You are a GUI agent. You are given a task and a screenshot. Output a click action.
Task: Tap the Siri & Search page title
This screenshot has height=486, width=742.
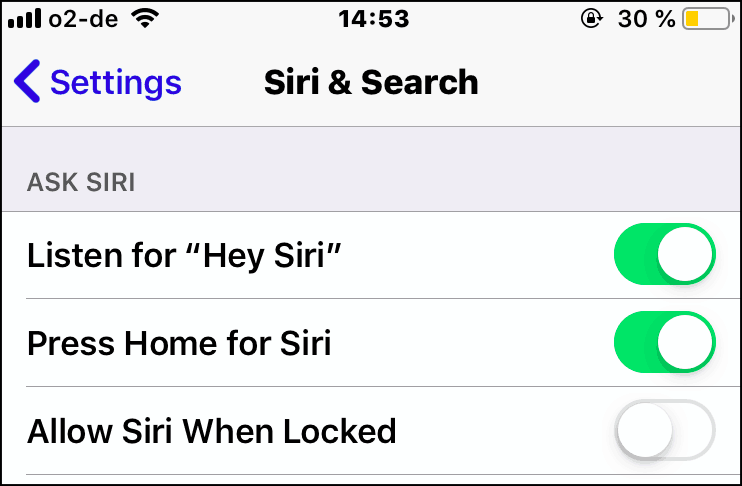point(371,82)
